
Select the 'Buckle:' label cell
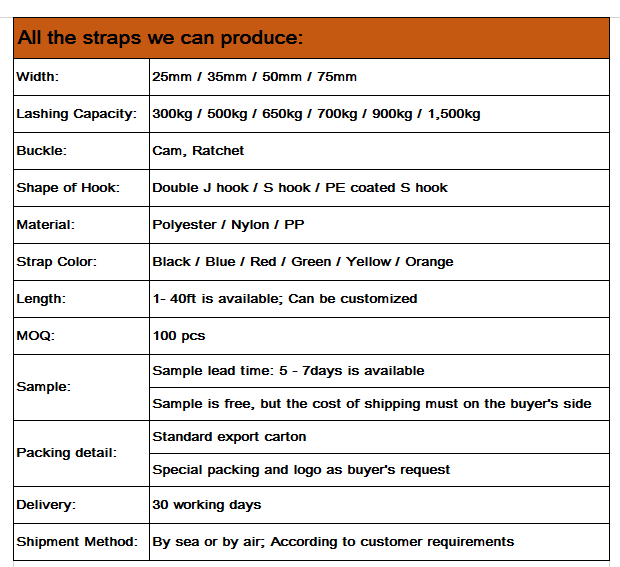pyautogui.click(x=81, y=151)
